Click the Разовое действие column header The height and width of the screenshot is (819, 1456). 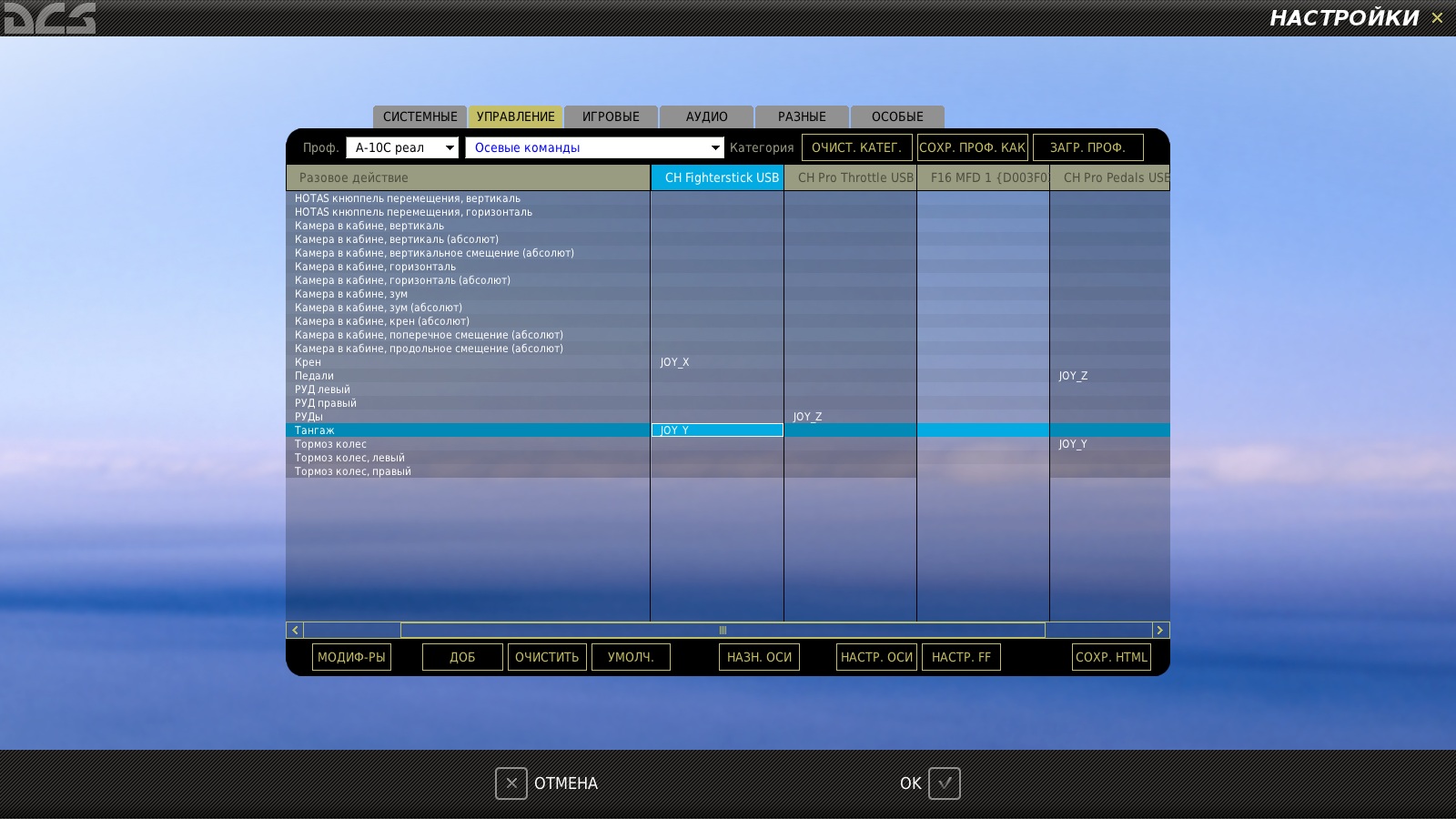[468, 177]
